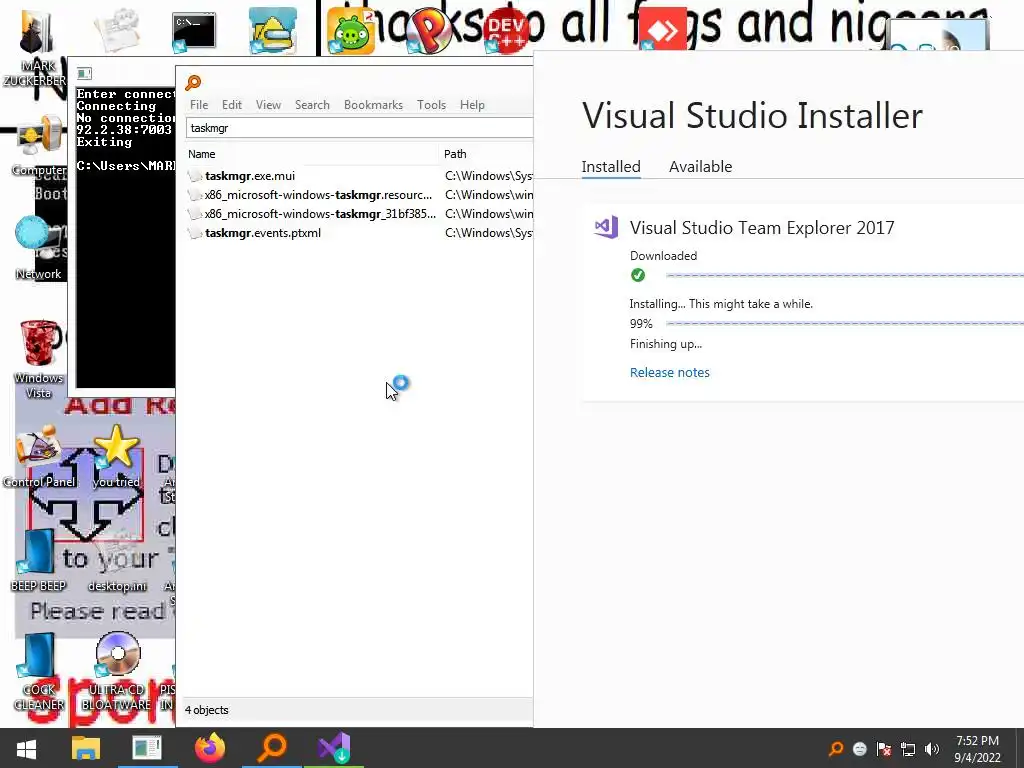Switch to the command prompt taskbar window
Image resolution: width=1024 pixels, height=768 pixels.
coord(147,748)
